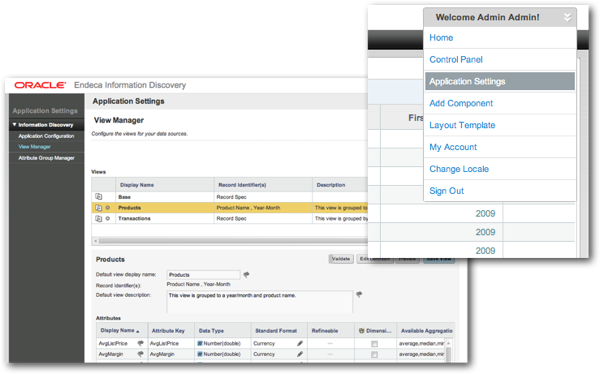The width and height of the screenshot is (600, 374).
Task: Click the views table horizontal scrollbar
Action: point(233,241)
